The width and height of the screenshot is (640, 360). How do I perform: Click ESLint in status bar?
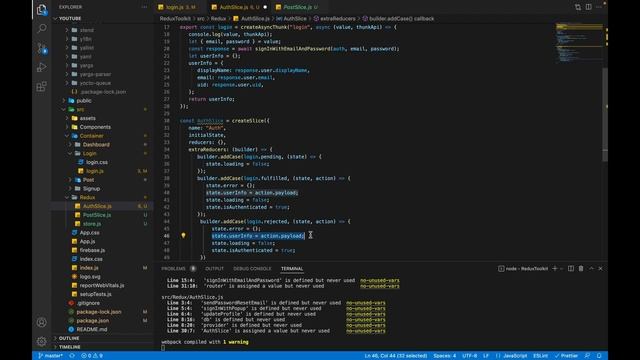540,356
